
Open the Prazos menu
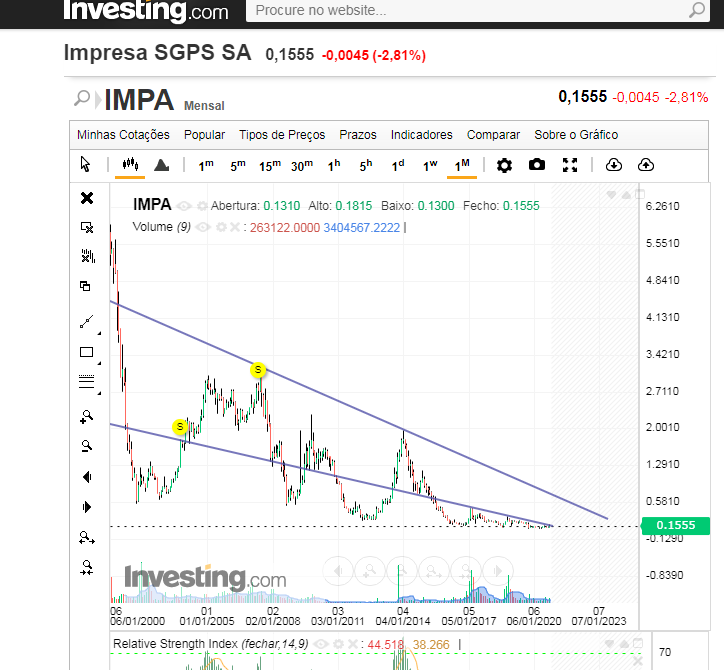click(358, 135)
